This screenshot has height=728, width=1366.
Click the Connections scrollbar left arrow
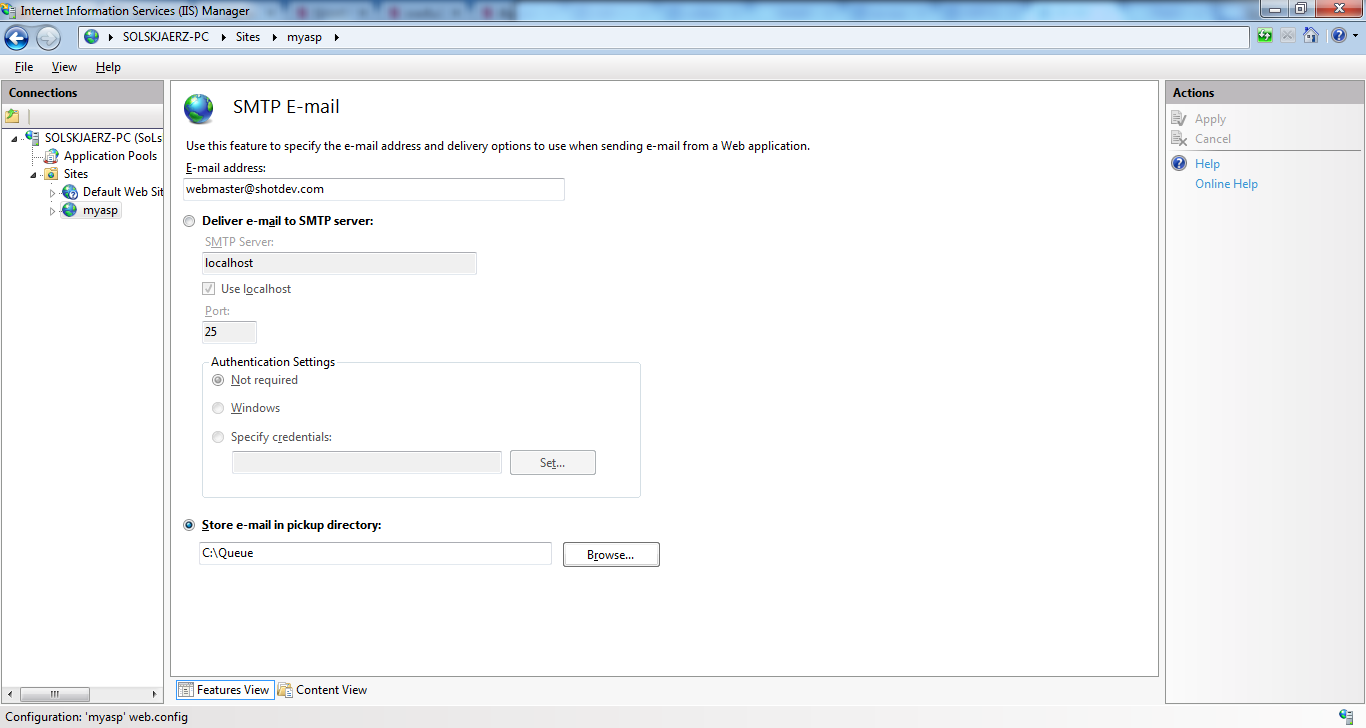[9, 694]
